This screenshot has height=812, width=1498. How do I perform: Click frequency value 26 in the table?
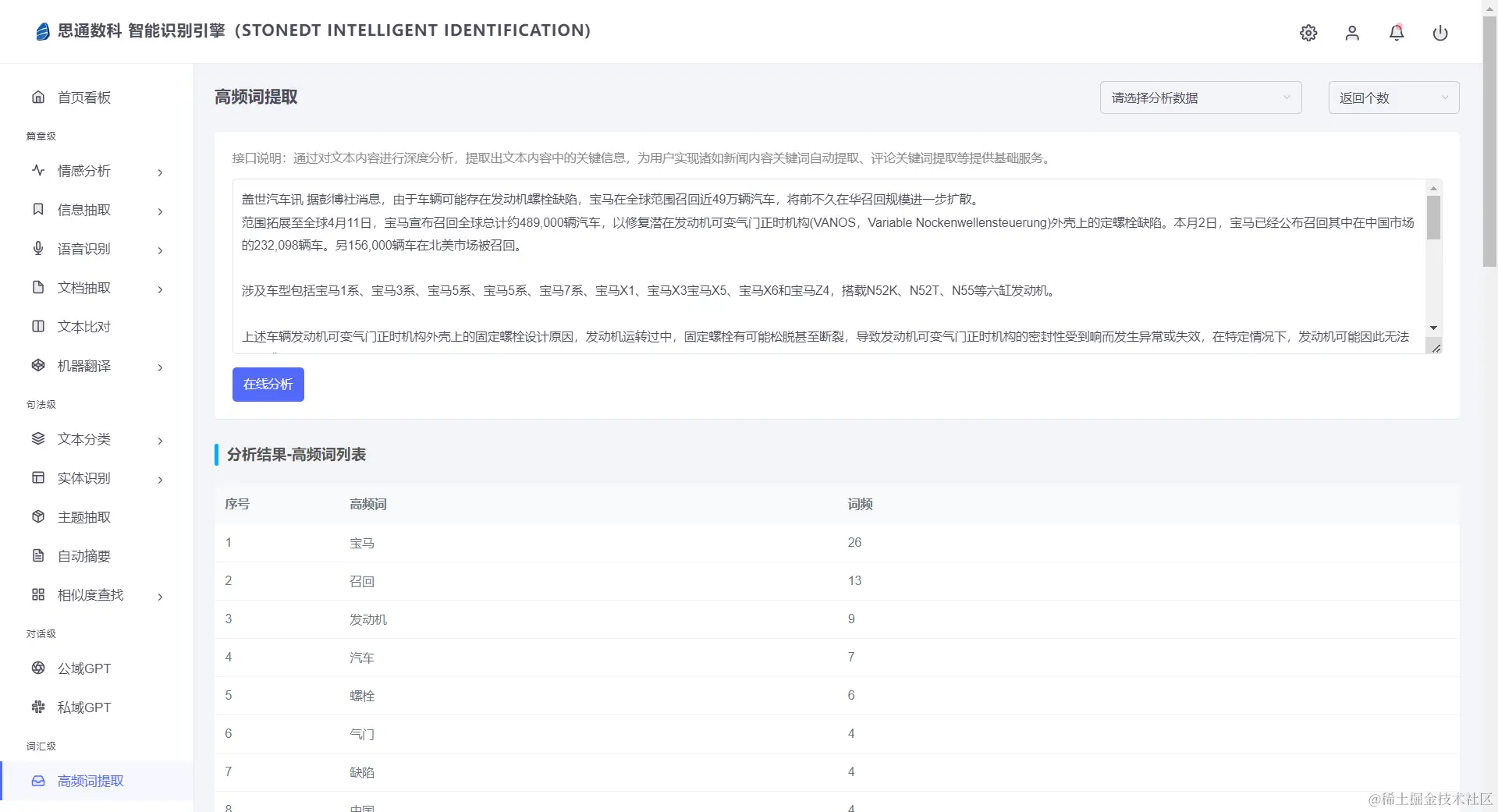coord(854,542)
